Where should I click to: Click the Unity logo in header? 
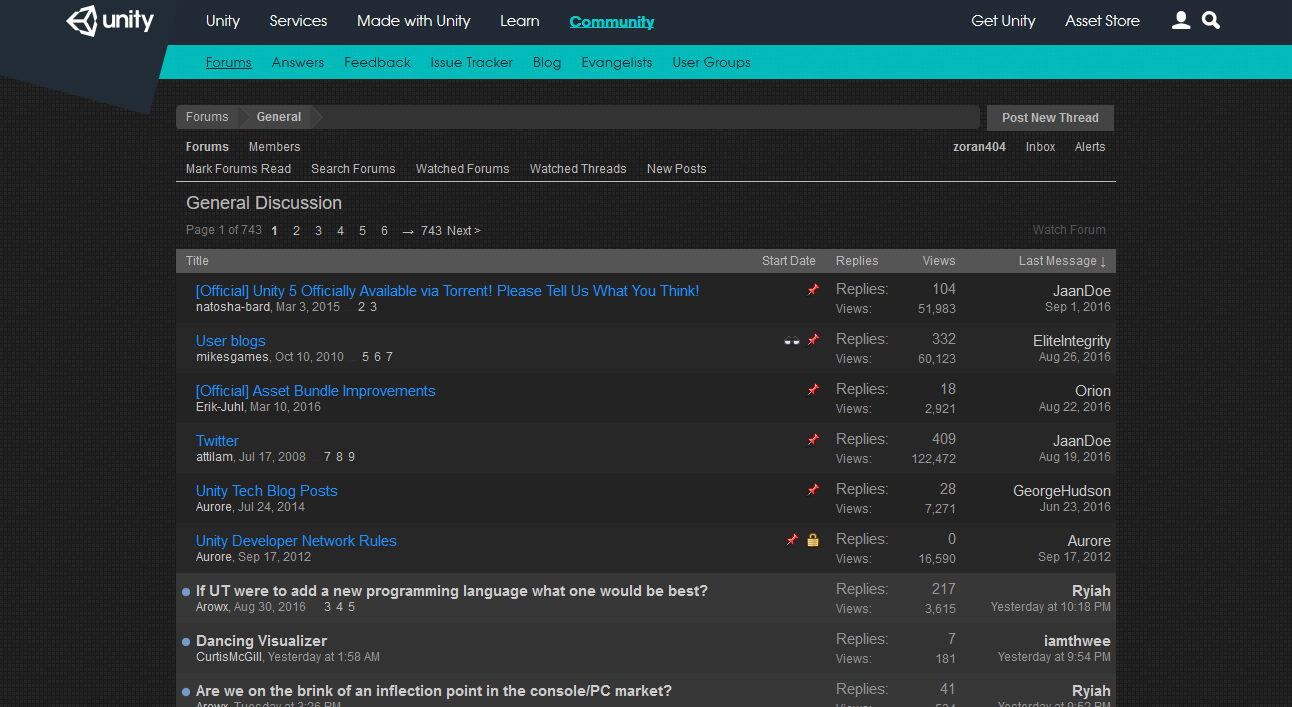[x=110, y=21]
